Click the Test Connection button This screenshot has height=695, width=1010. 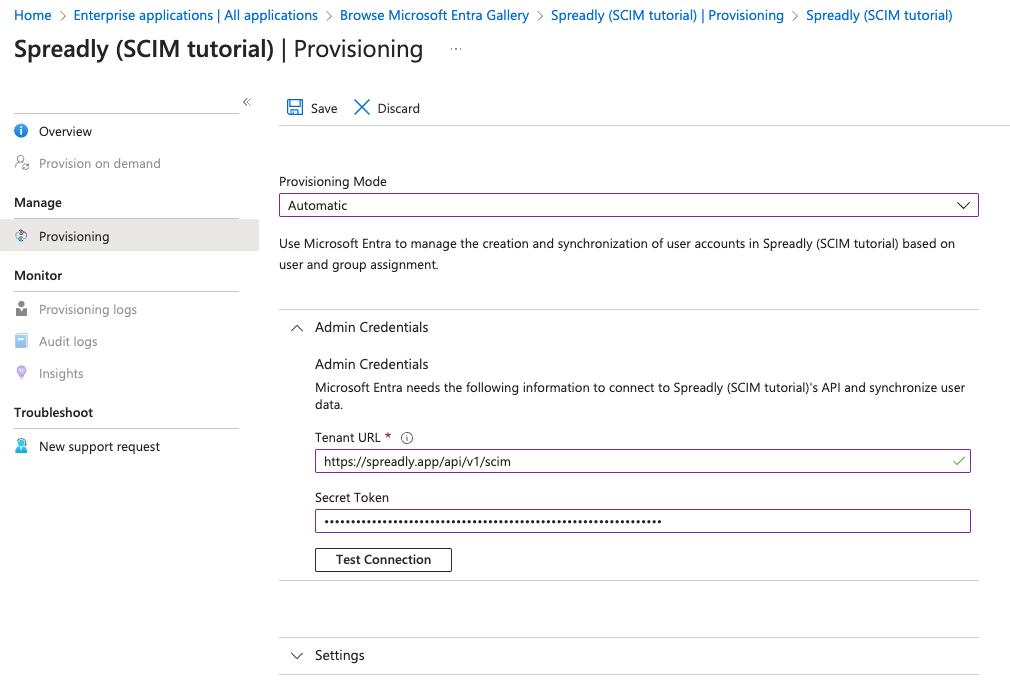[383, 559]
